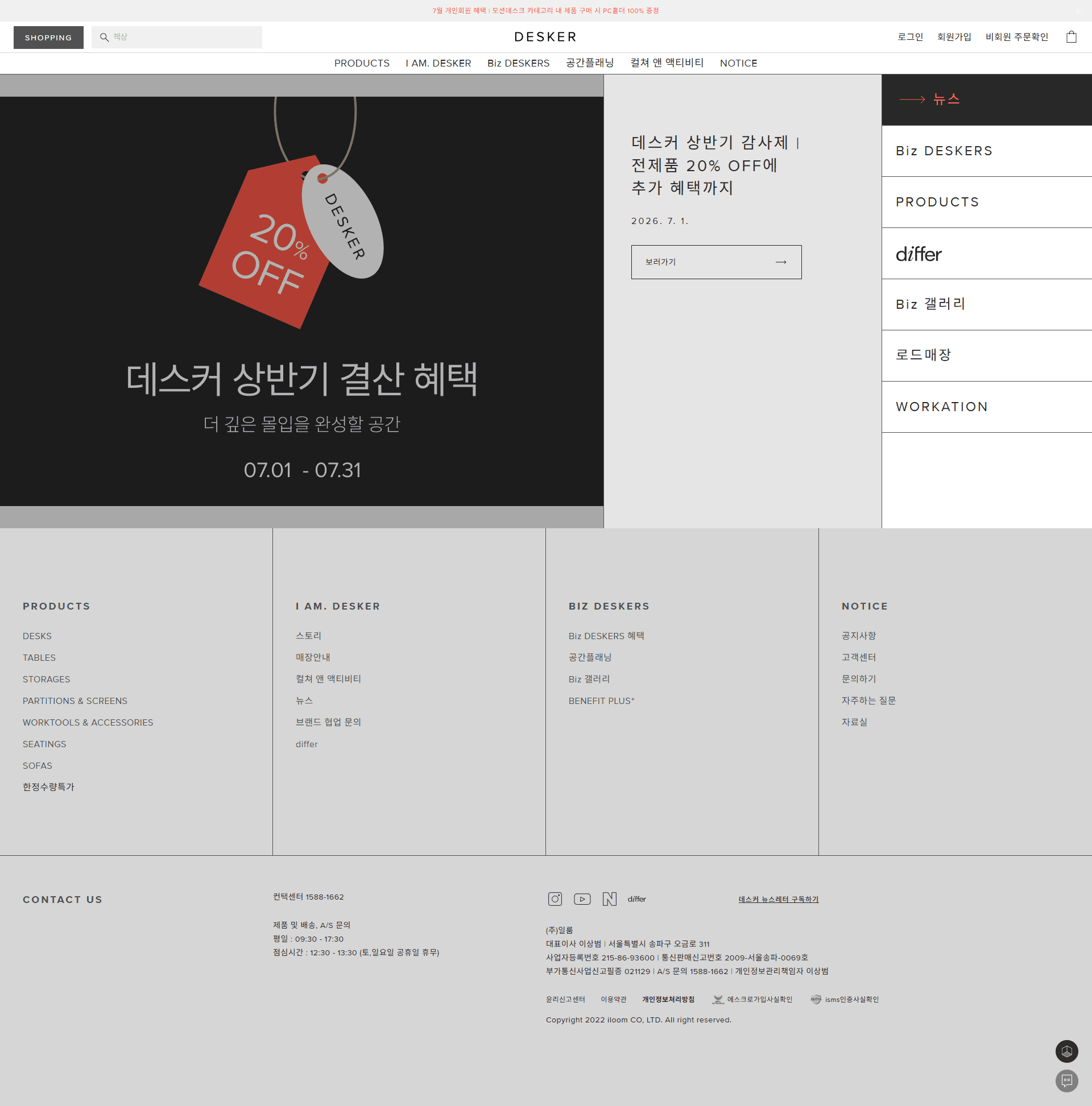
Task: Select PRODUCTS sidebar tab
Action: point(986,202)
